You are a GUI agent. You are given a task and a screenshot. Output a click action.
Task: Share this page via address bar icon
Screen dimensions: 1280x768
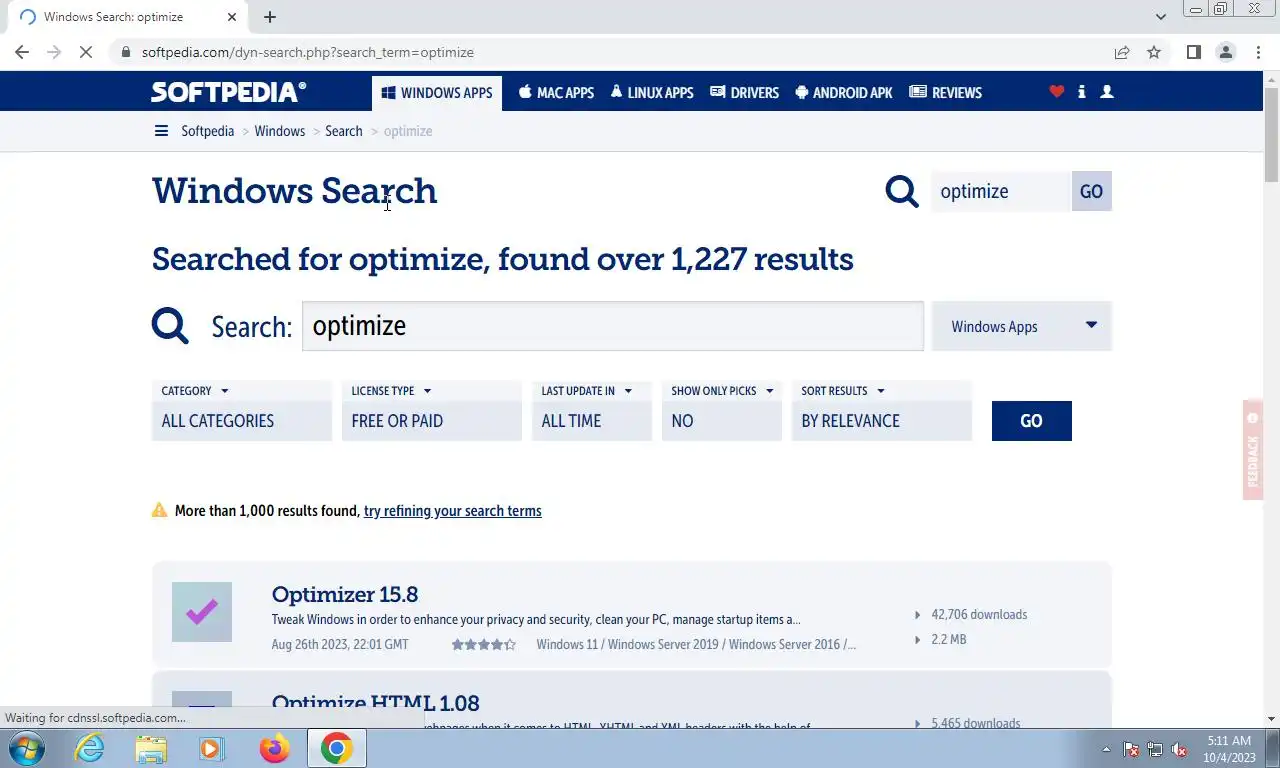tap(1122, 52)
